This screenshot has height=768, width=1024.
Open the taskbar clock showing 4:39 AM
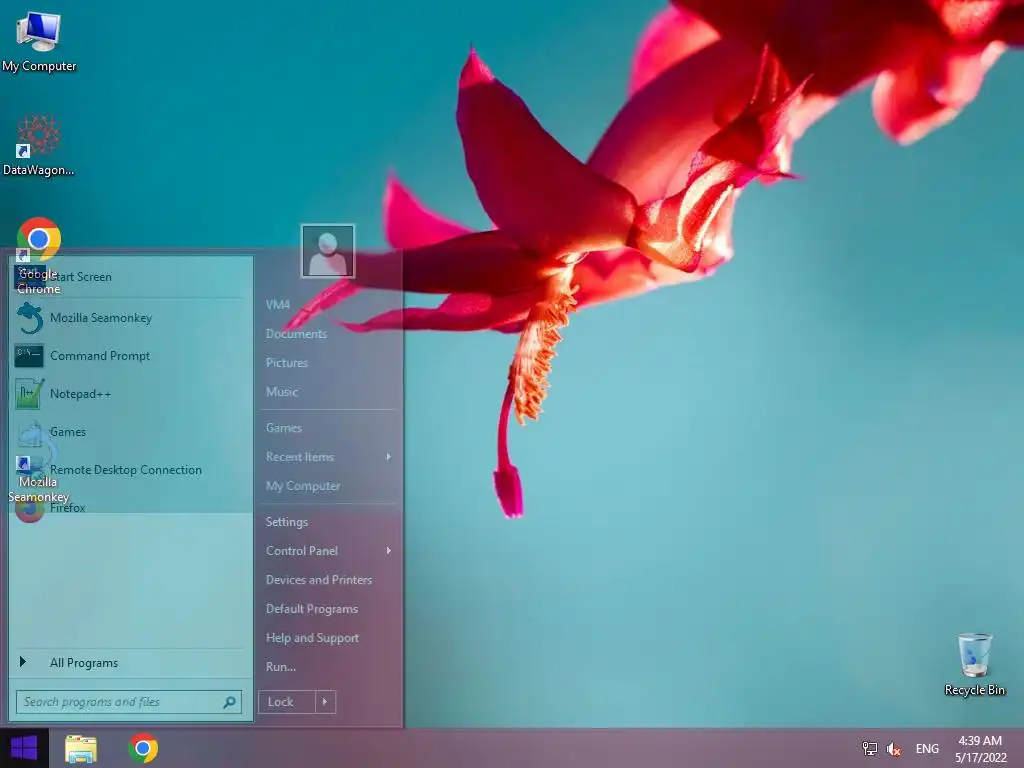980,749
